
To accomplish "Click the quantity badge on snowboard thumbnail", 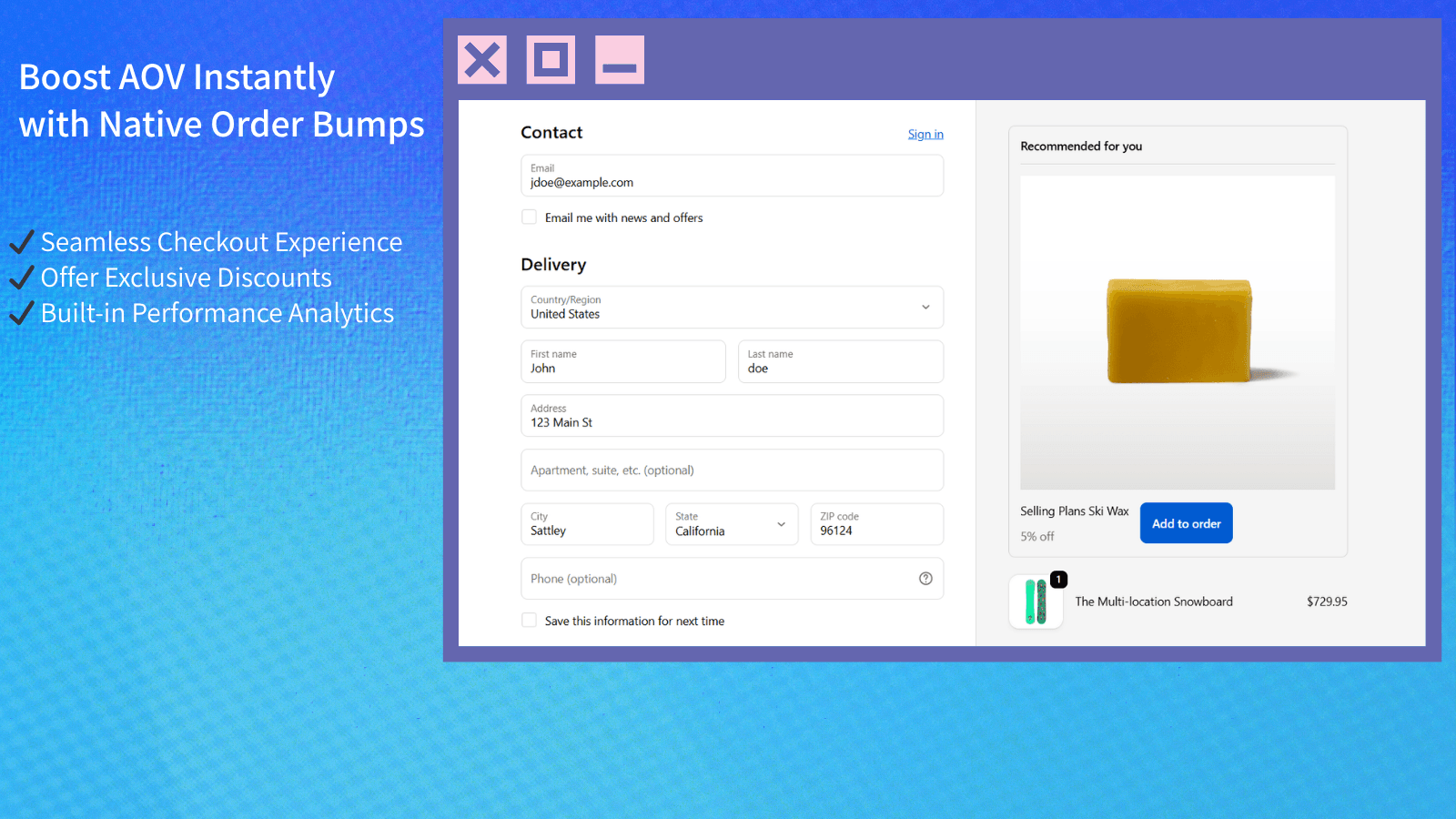I will coord(1058,580).
